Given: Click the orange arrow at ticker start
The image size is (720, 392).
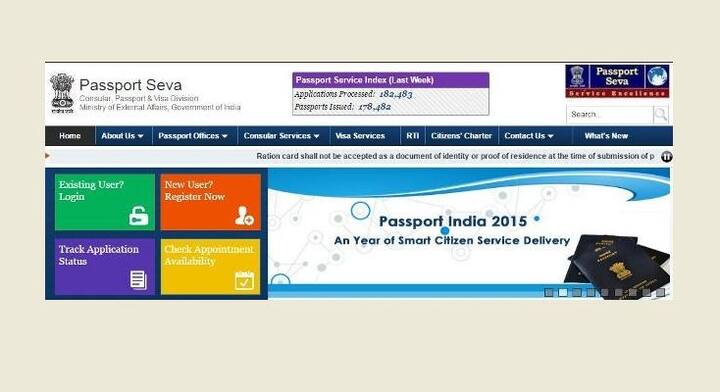Looking at the screenshot, I should pos(47,156).
